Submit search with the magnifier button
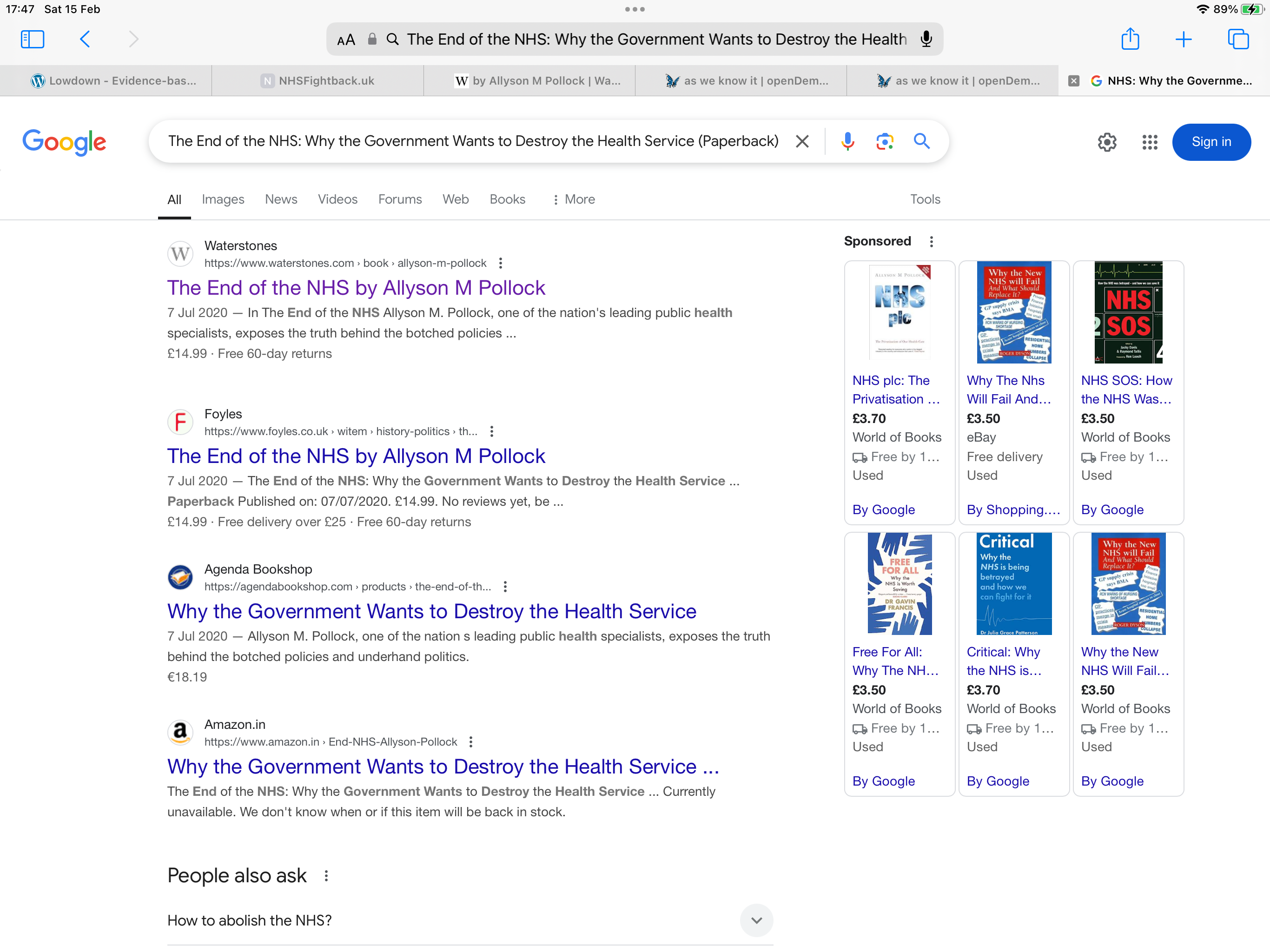The image size is (1270, 952). tap(921, 141)
